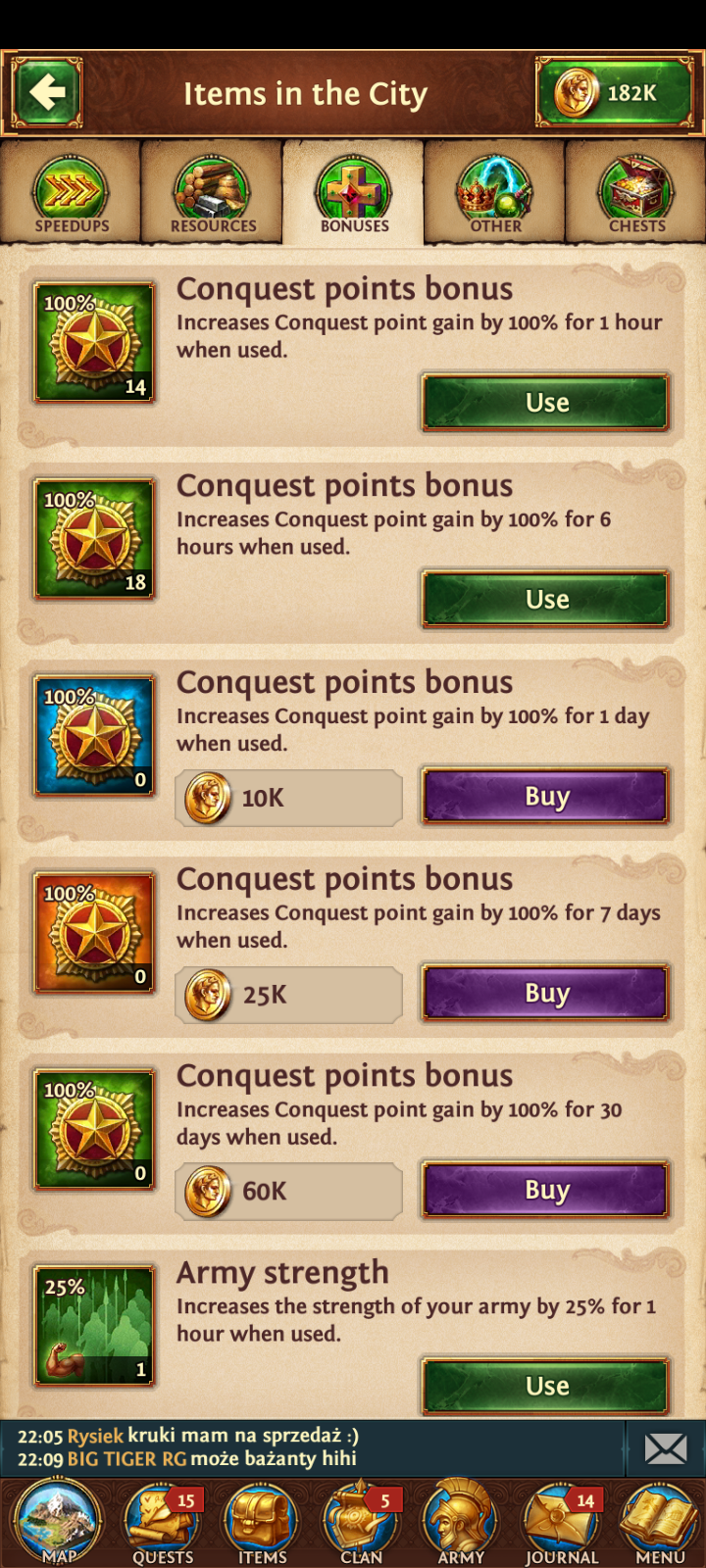This screenshot has width=706, height=1568.
Task: Use the 1 hour Conquest points bonus
Action: [546, 402]
